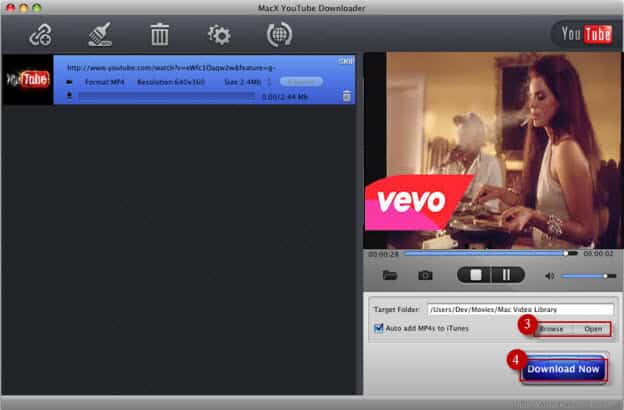
Task: Pause the preview video
Action: click(x=507, y=275)
